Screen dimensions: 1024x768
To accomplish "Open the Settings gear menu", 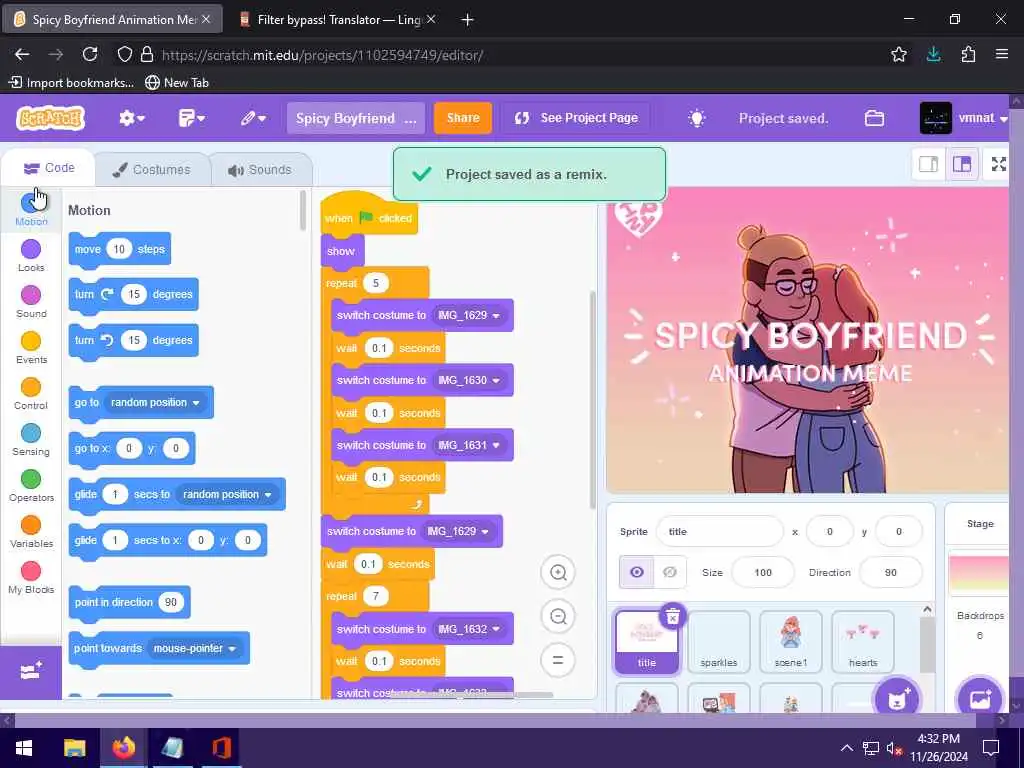I will 131,118.
